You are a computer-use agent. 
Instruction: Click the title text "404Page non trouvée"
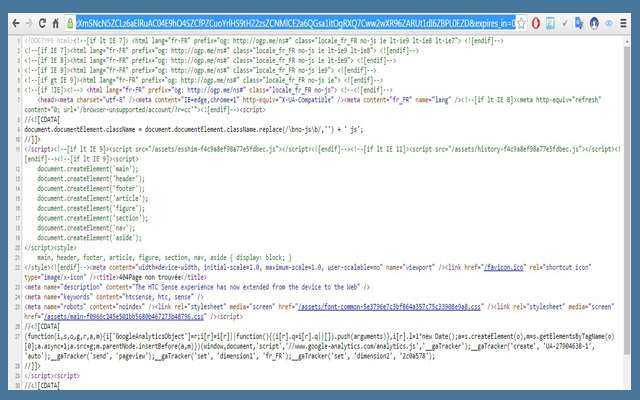[152, 277]
